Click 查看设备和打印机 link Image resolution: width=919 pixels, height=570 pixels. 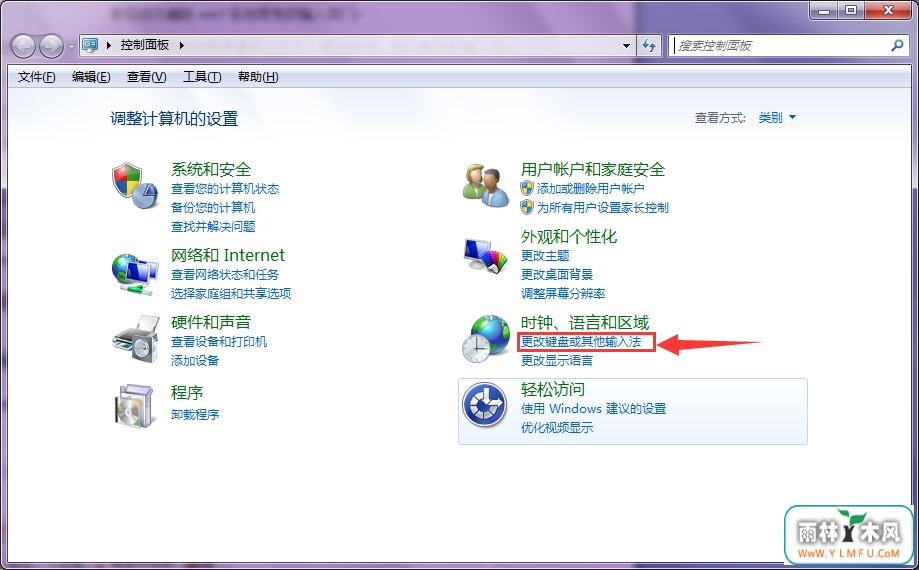coord(219,342)
